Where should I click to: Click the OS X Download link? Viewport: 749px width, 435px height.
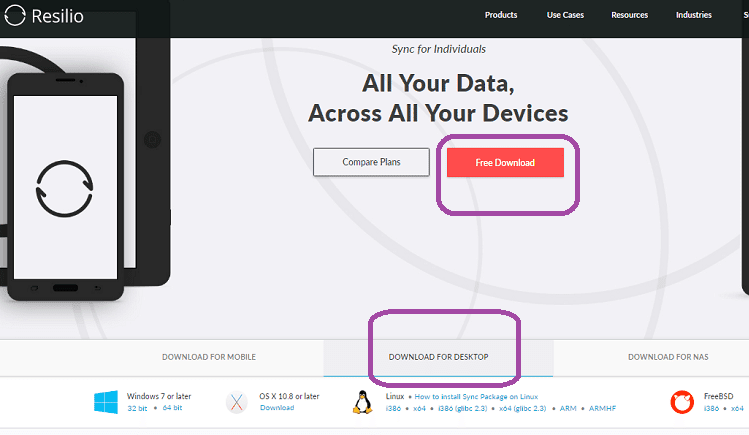coord(277,408)
